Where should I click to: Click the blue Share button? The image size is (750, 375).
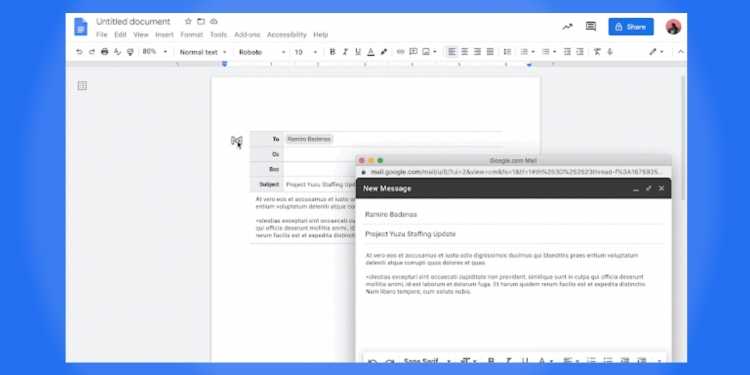[x=630, y=27]
